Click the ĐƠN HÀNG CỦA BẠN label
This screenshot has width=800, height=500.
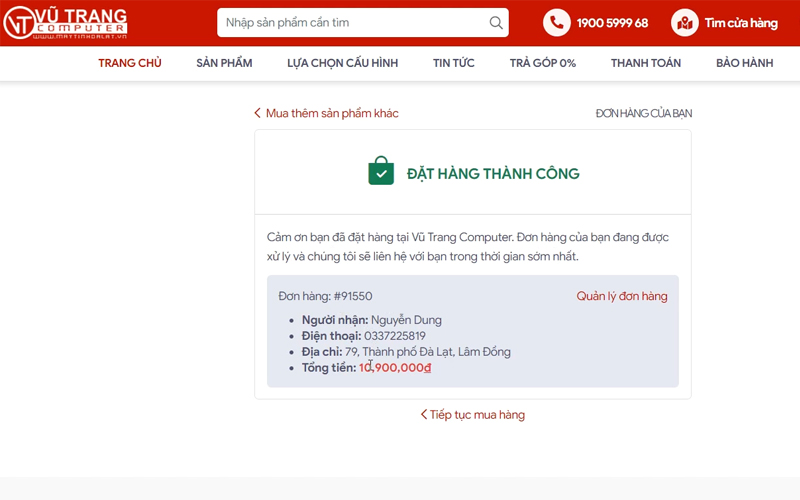(644, 113)
